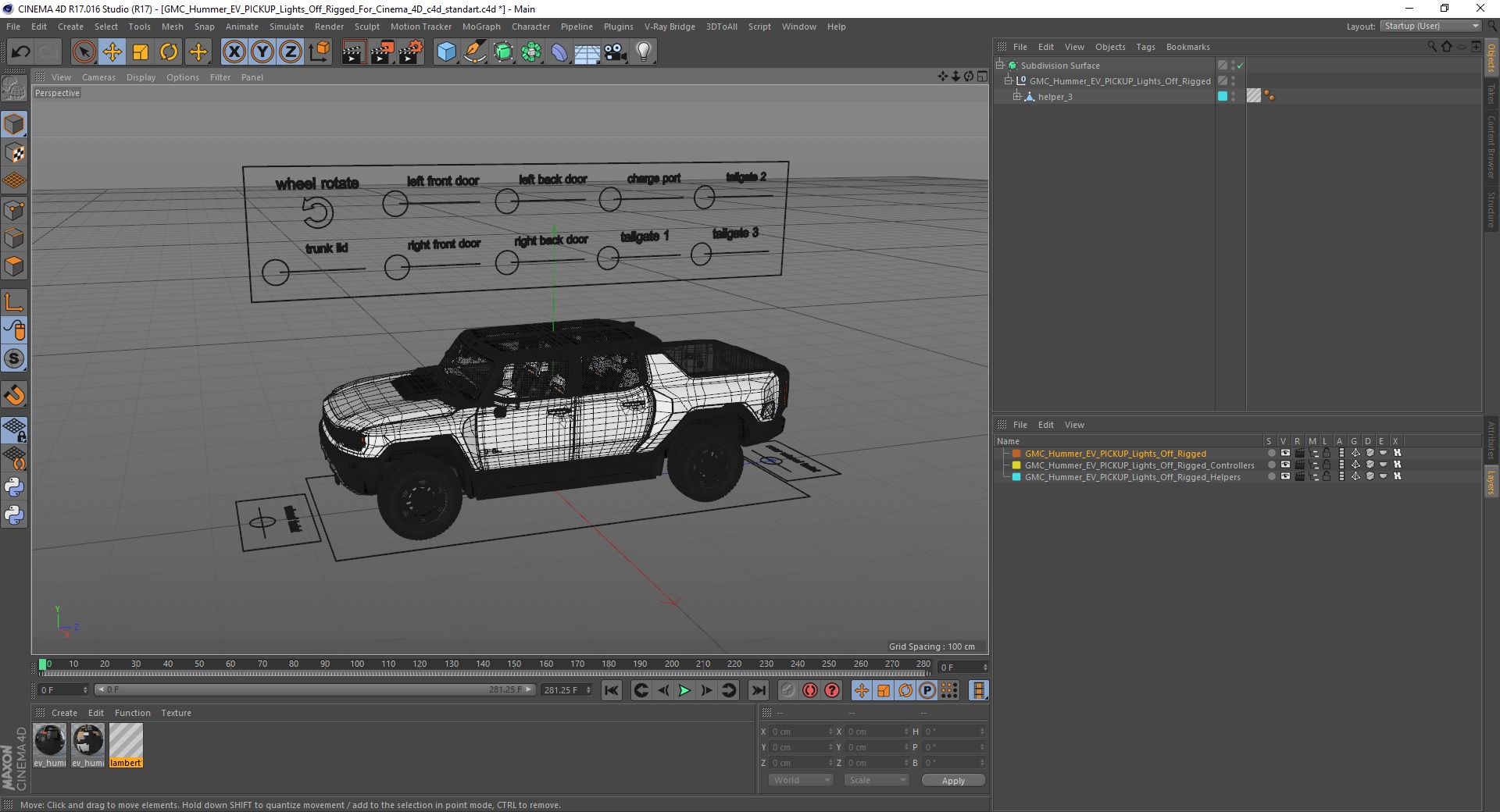1500x812 pixels.
Task: Switch to Texture mode in left sidebar
Action: pos(14,152)
